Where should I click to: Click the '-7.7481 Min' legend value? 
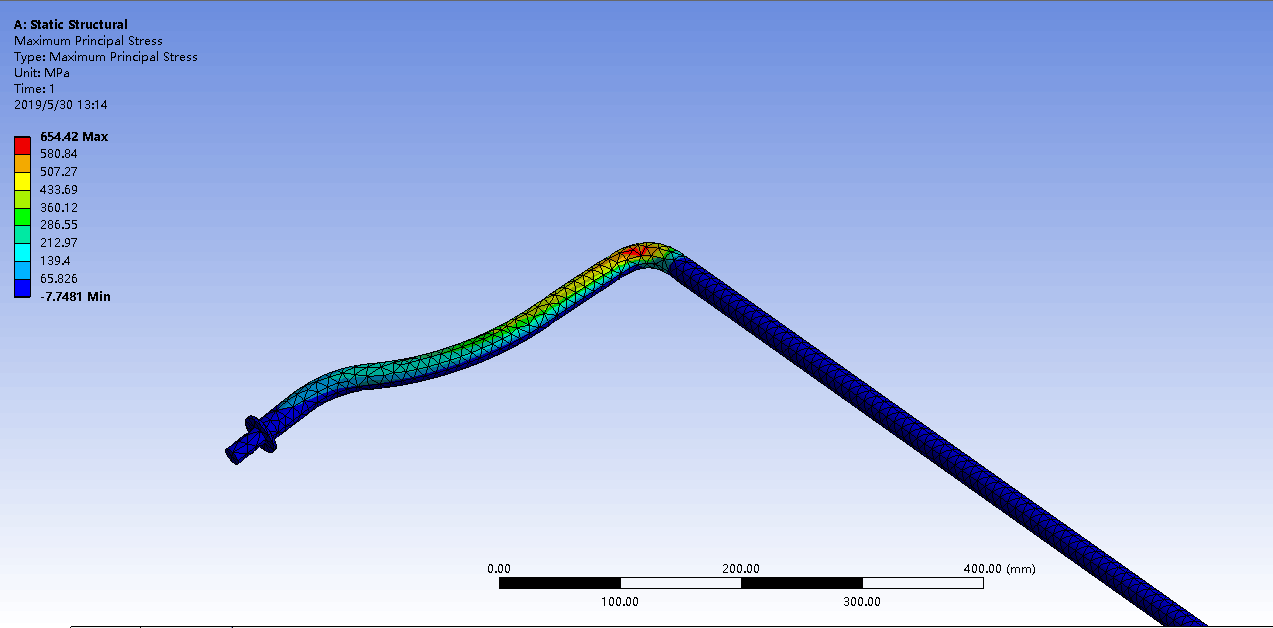coord(75,296)
